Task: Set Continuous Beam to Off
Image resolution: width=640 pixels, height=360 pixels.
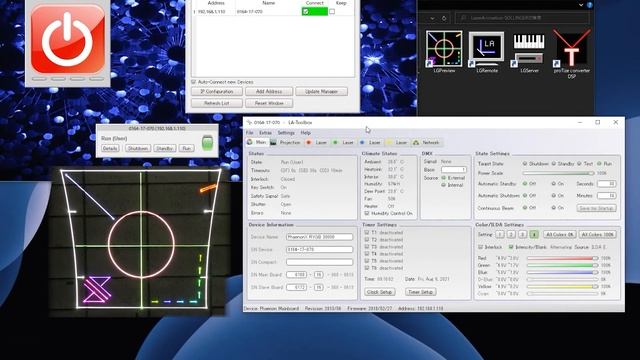Action: point(525,208)
